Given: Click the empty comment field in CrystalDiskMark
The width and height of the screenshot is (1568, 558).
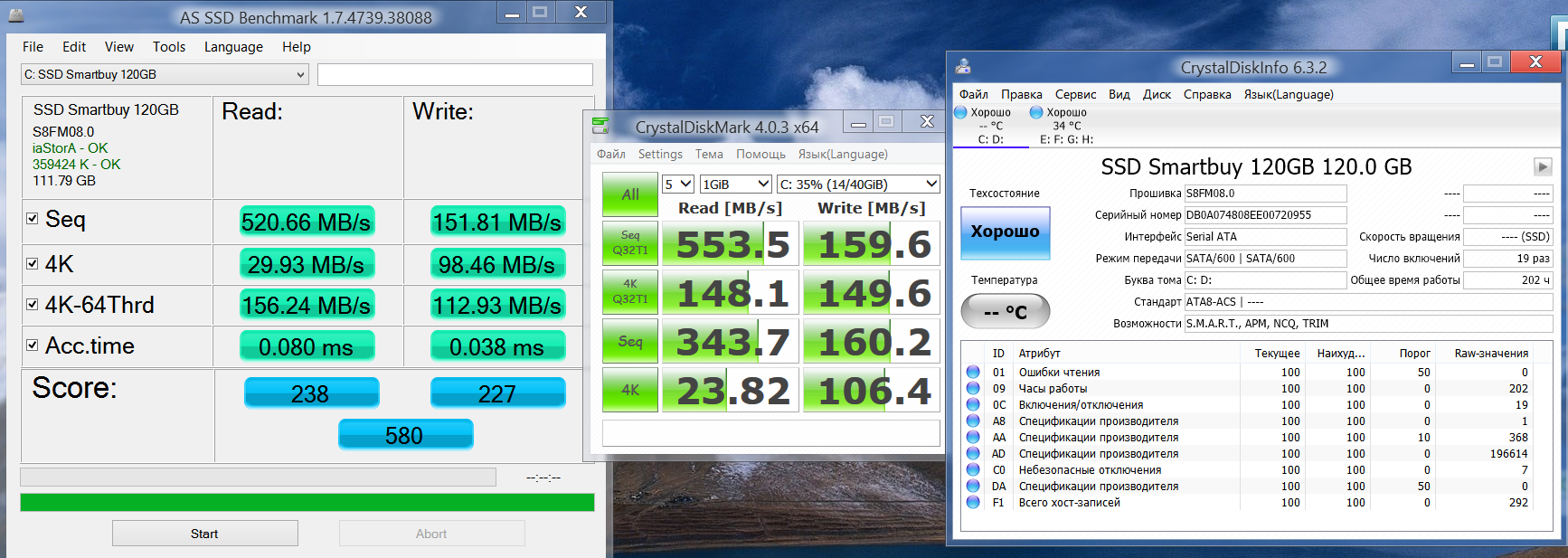Looking at the screenshot, I should (771, 433).
